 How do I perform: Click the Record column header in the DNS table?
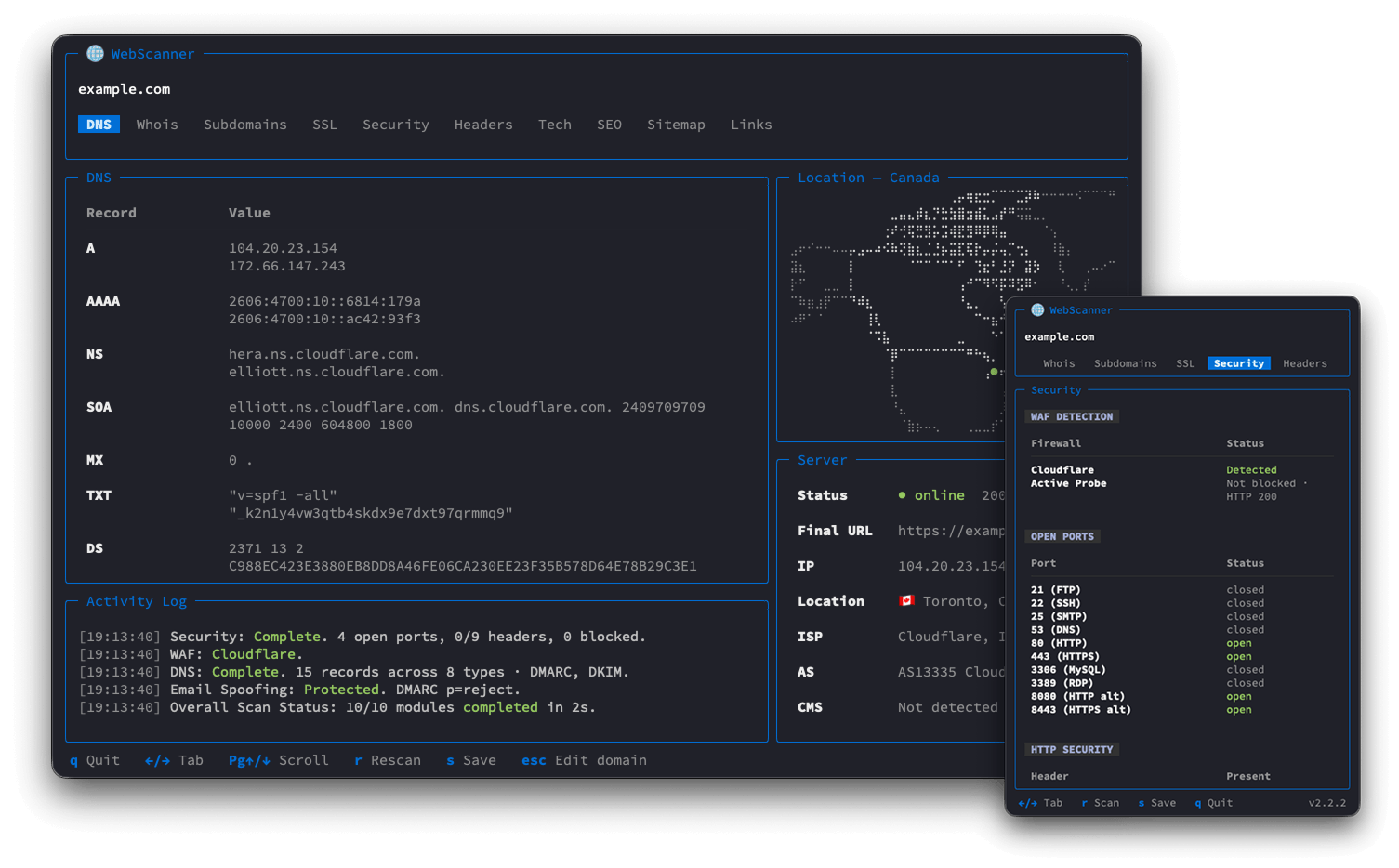pos(112,213)
